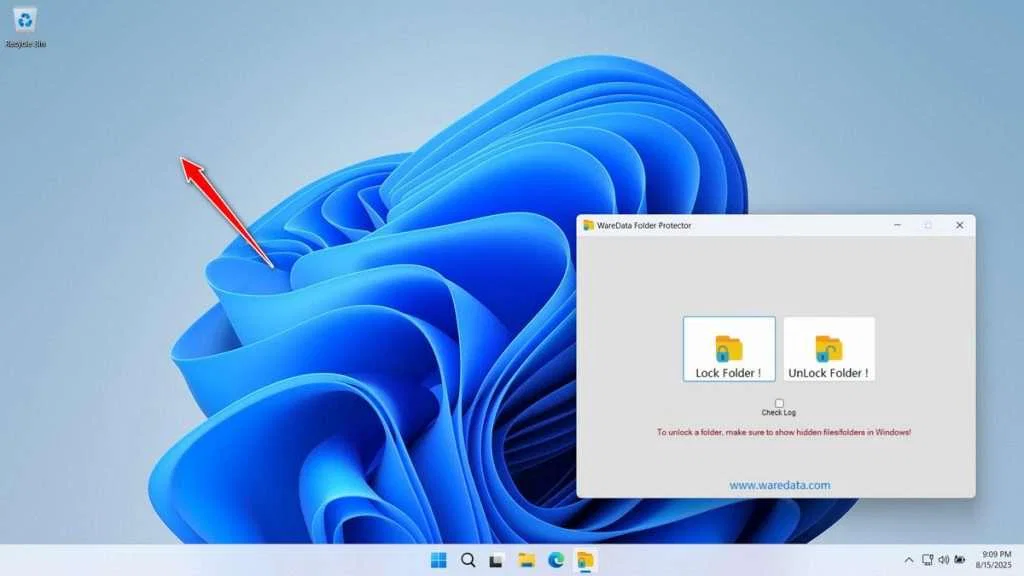Open File Explorer from the taskbar
This screenshot has height=576, width=1024.
click(528, 560)
